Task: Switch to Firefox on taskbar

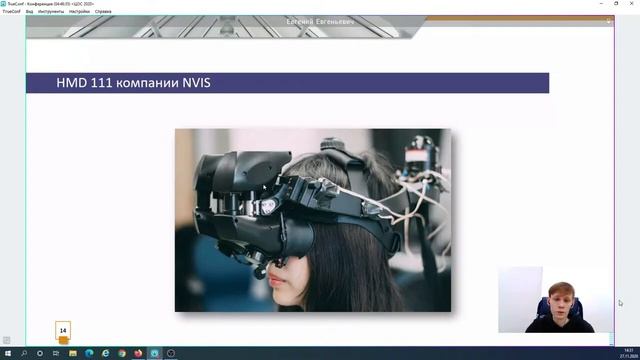Action: (x=138, y=353)
